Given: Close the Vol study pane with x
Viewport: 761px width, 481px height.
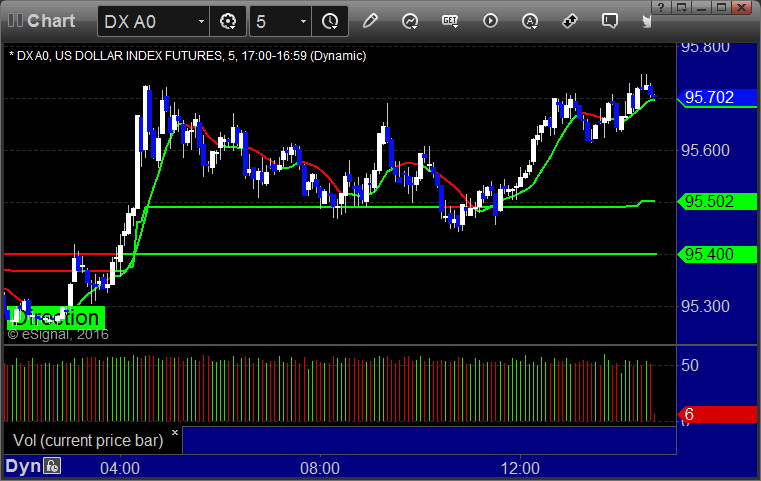Looking at the screenshot, I should pyautogui.click(x=175, y=432).
